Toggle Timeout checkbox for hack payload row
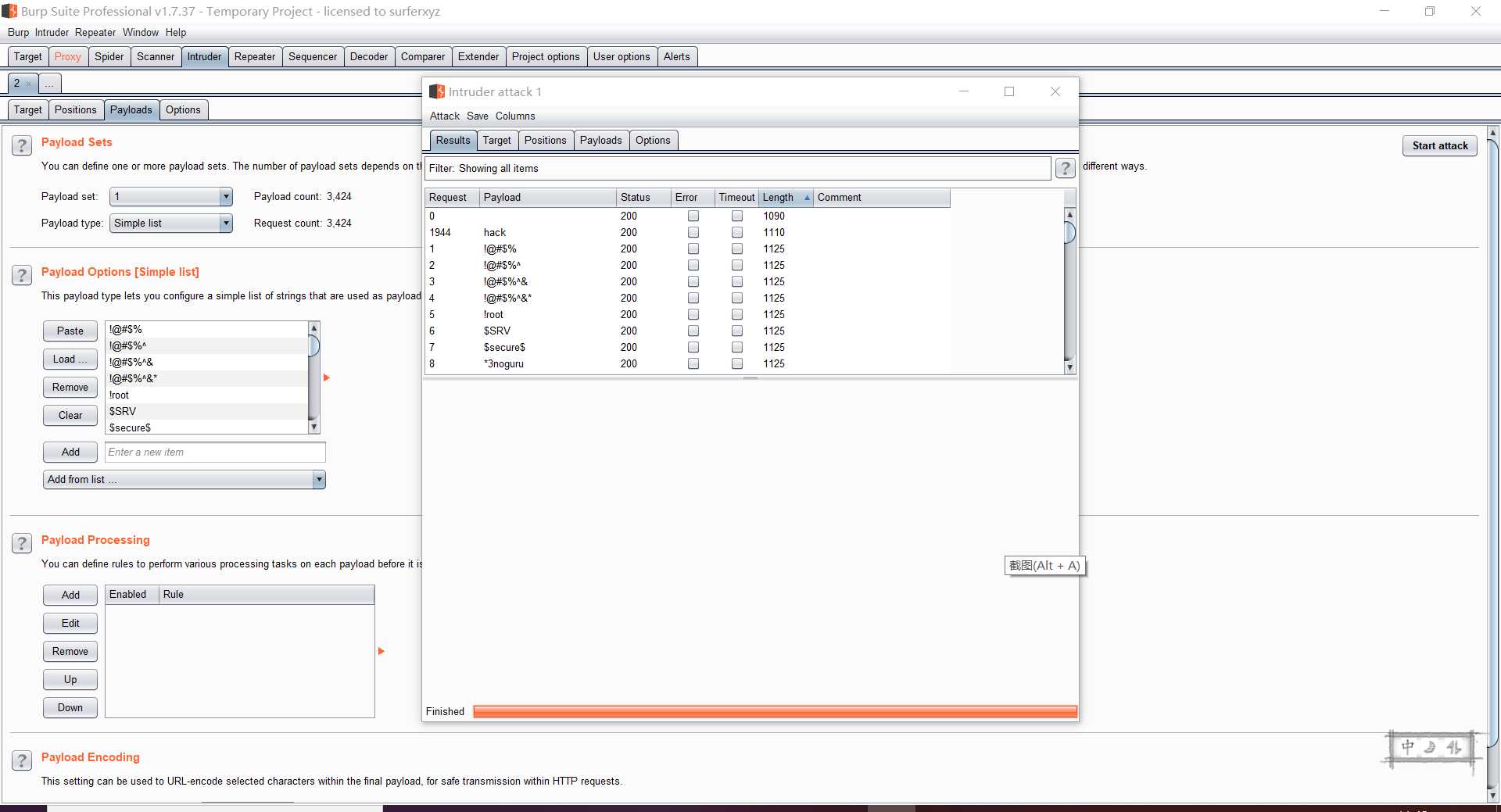The width and height of the screenshot is (1501, 812). (737, 232)
